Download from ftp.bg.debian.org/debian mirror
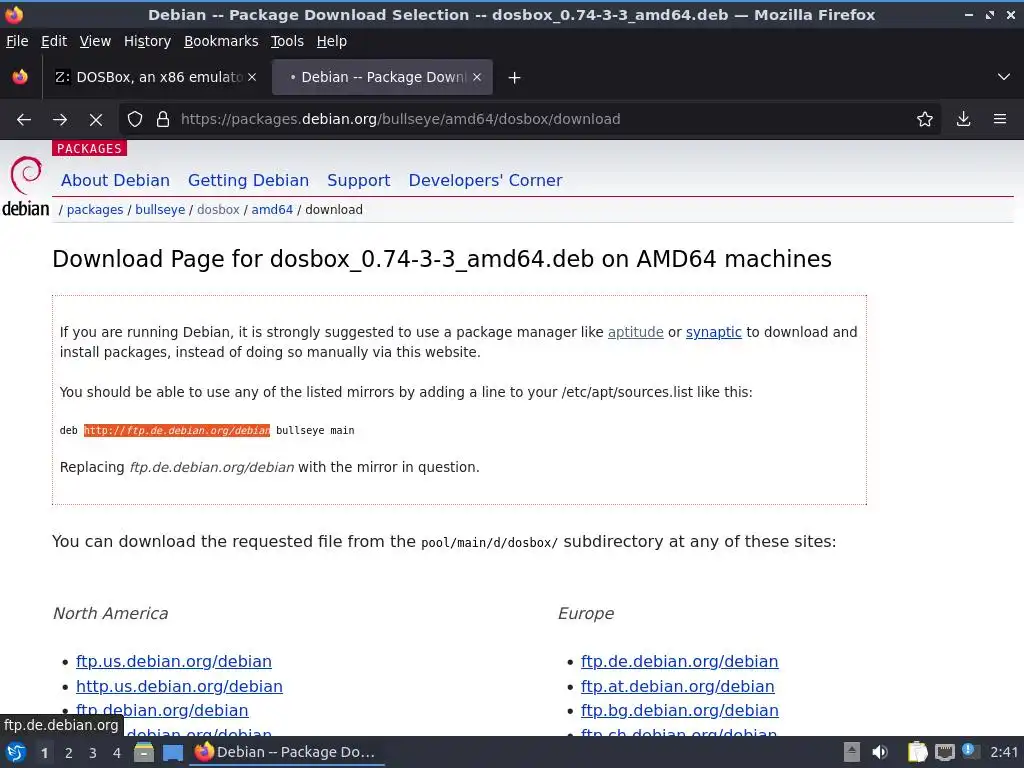Viewport: 1024px width, 768px height. coord(679,711)
